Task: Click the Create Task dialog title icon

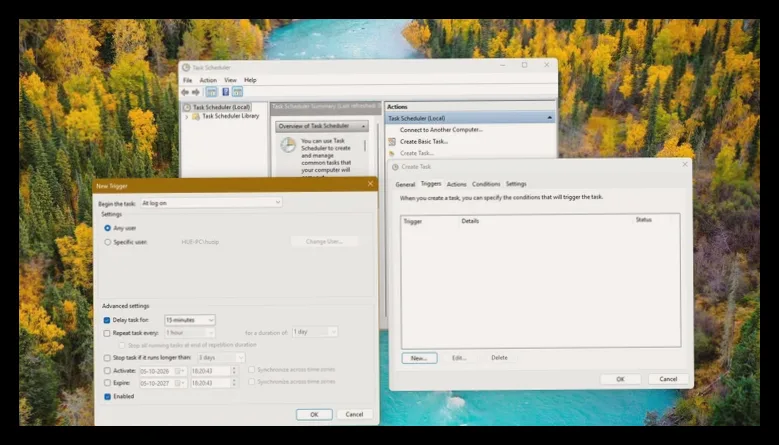Action: 395,167
